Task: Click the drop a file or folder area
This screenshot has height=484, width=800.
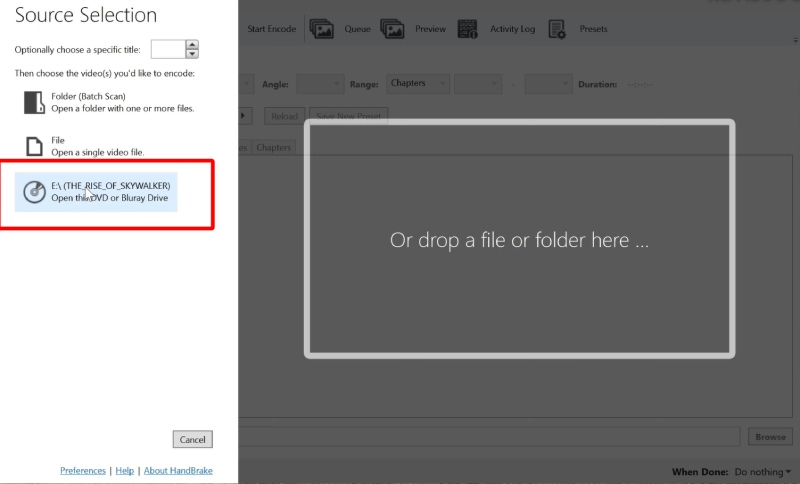Action: tap(519, 239)
